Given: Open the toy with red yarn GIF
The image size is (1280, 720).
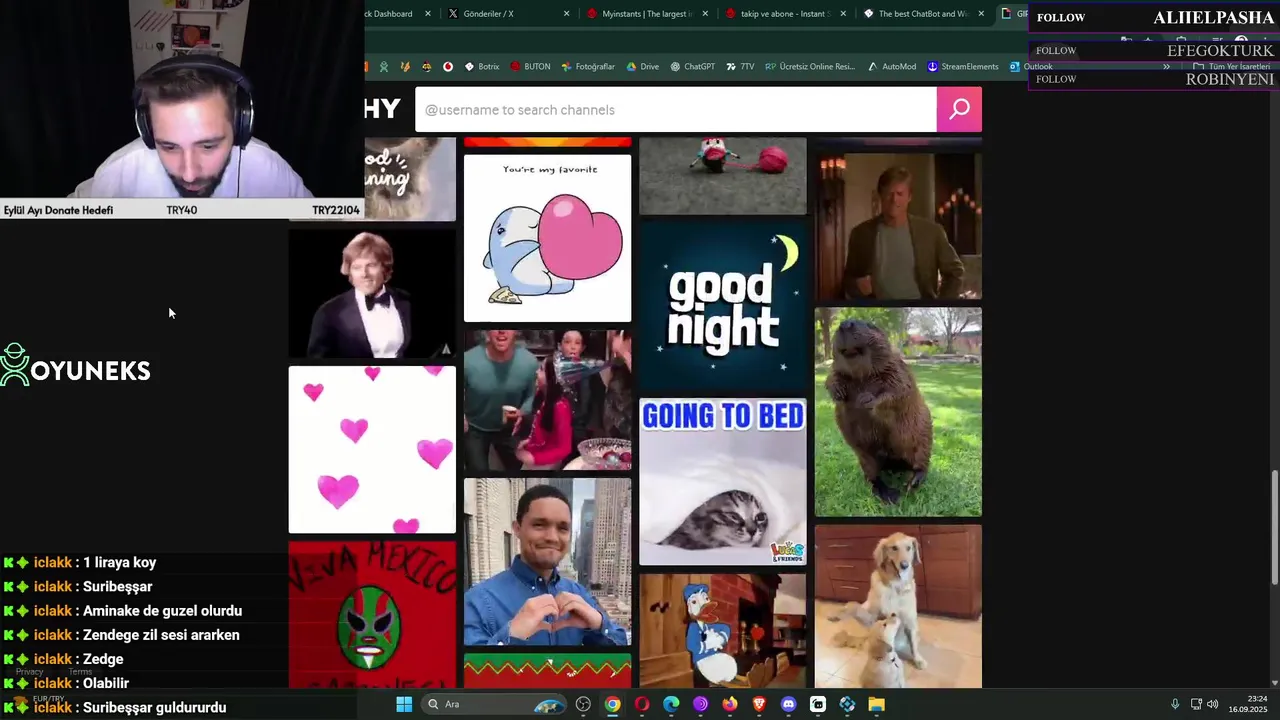Looking at the screenshot, I should tap(722, 176).
